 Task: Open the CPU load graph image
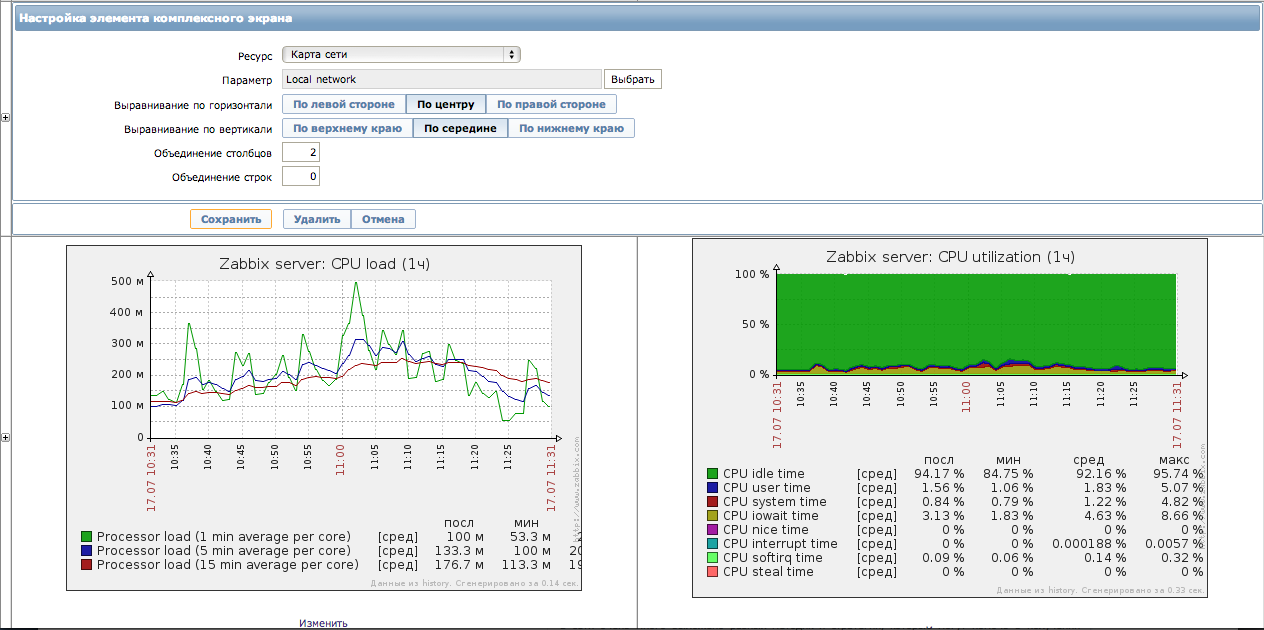tap(323, 417)
